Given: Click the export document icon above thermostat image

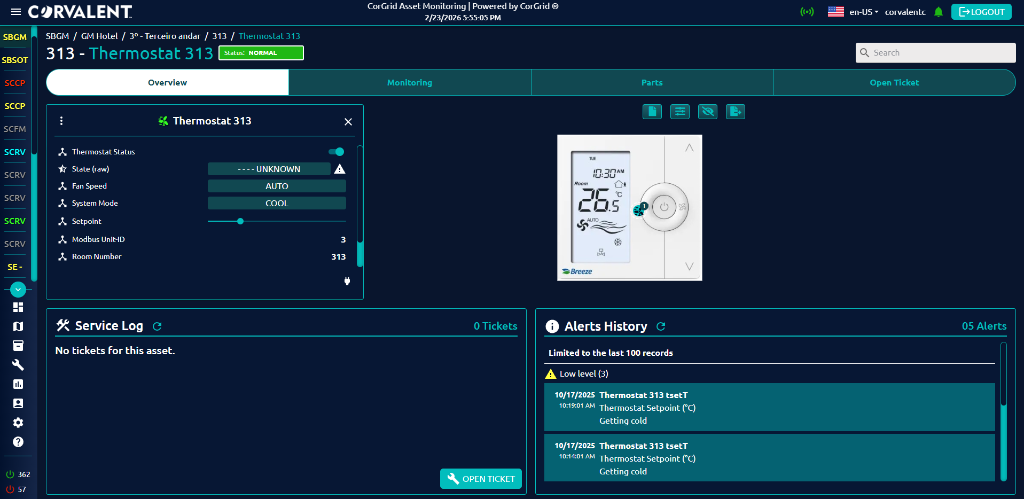Looking at the screenshot, I should click(x=735, y=111).
